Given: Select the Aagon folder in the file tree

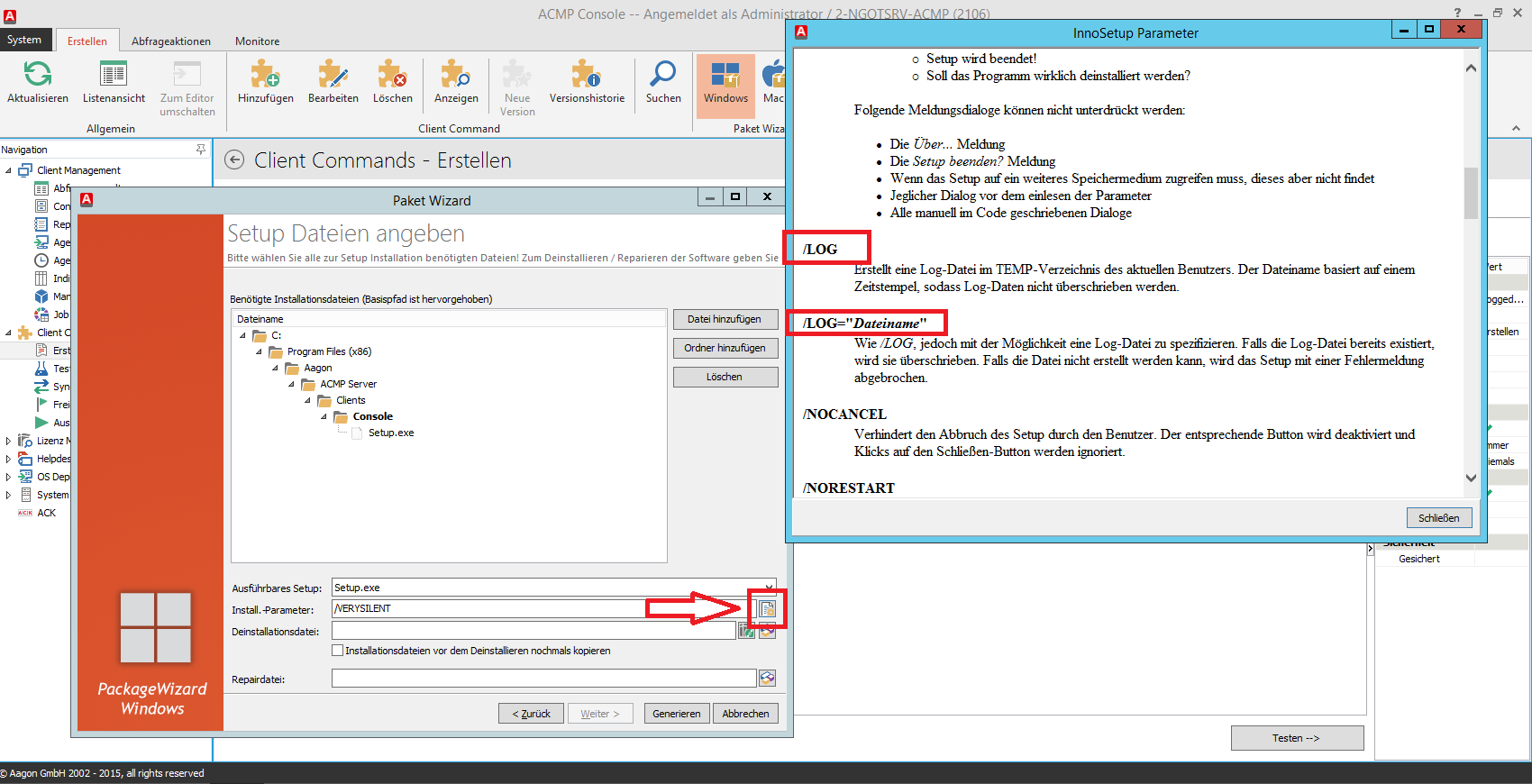Looking at the screenshot, I should [x=317, y=368].
